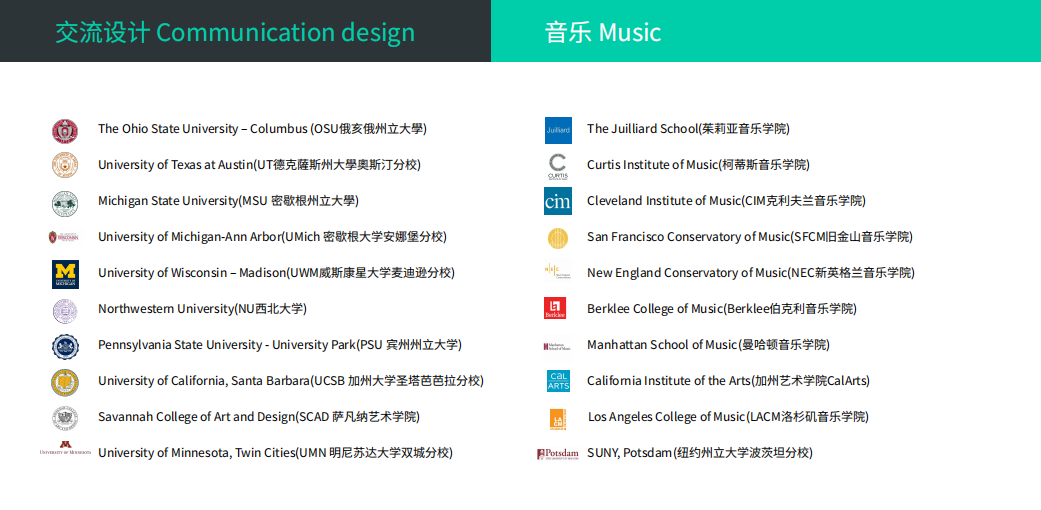Click the Curtis Institute logo
The image size is (1041, 510).
558,167
